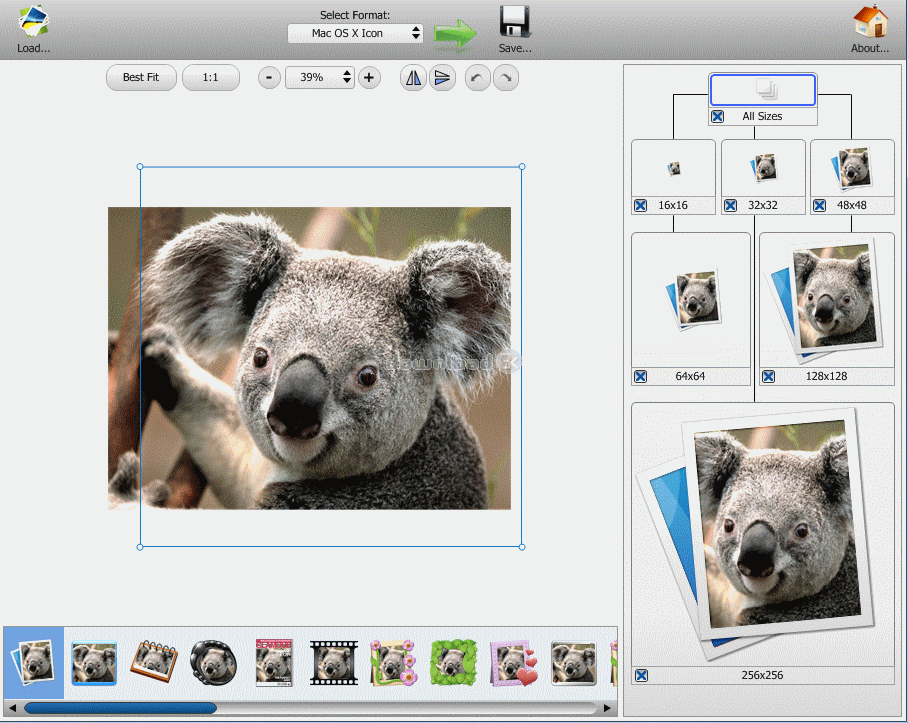The width and height of the screenshot is (908, 723).
Task: Select the stacked photos icon style
Action: 34,662
